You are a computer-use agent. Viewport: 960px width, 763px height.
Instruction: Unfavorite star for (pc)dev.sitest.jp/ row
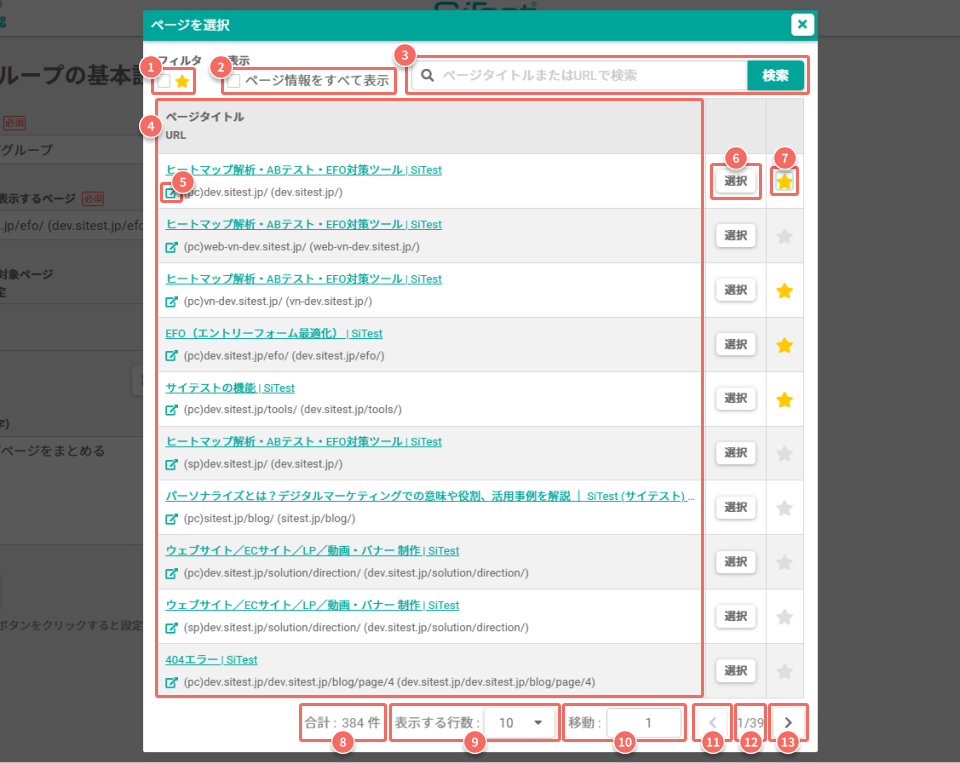(x=784, y=181)
